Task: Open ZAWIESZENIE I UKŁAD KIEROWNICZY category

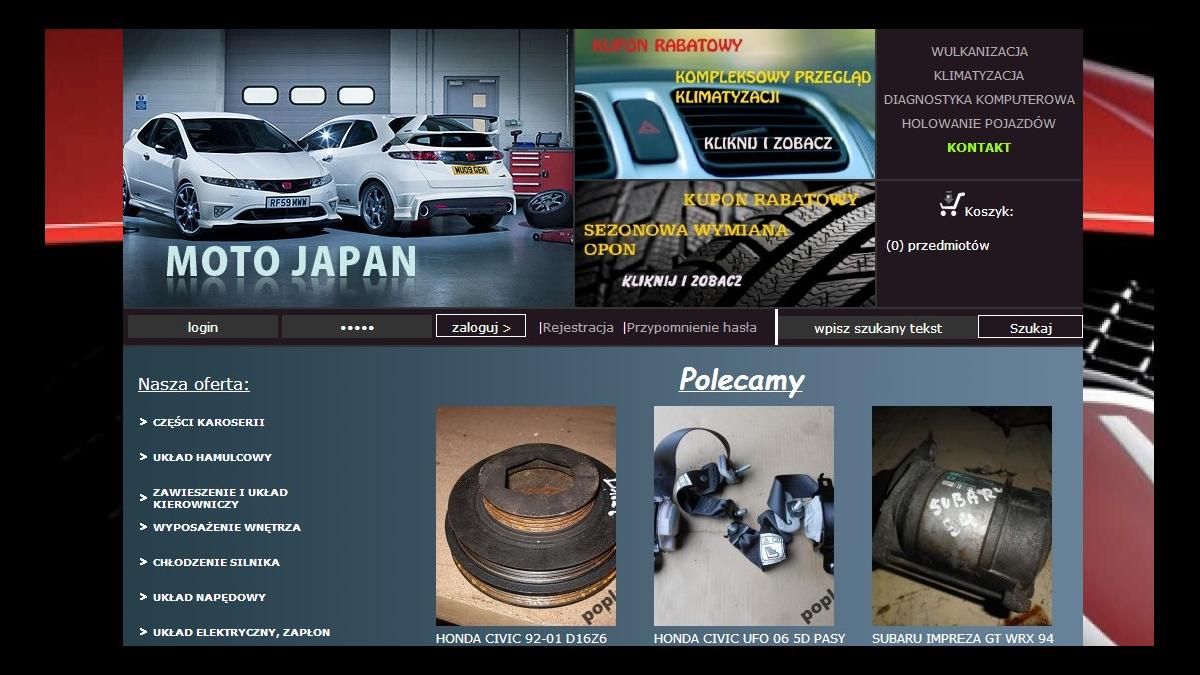Action: point(220,498)
